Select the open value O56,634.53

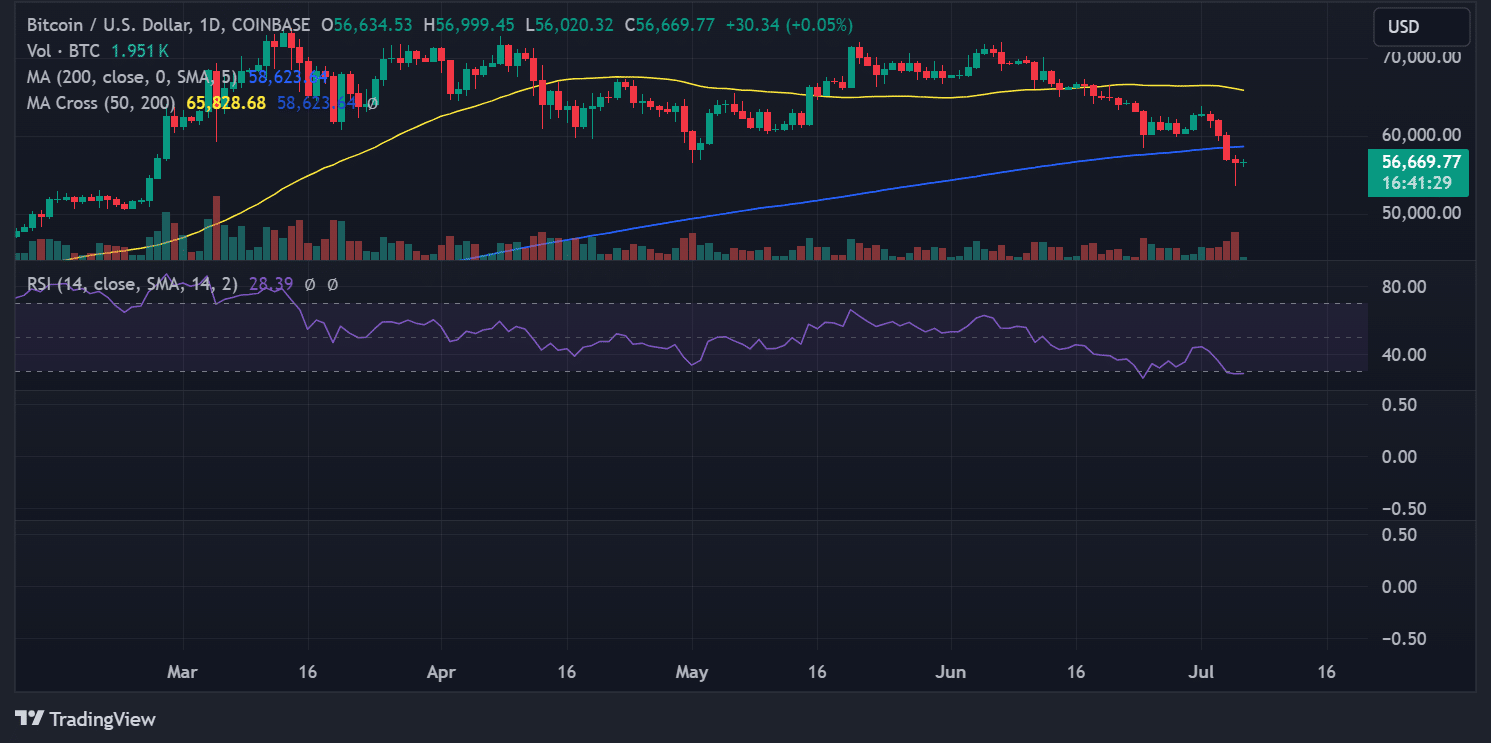(369, 25)
